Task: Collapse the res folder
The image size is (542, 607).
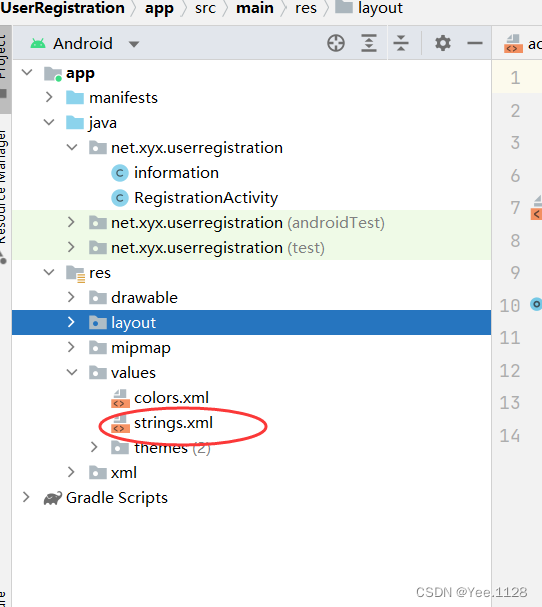Action: click(49, 272)
